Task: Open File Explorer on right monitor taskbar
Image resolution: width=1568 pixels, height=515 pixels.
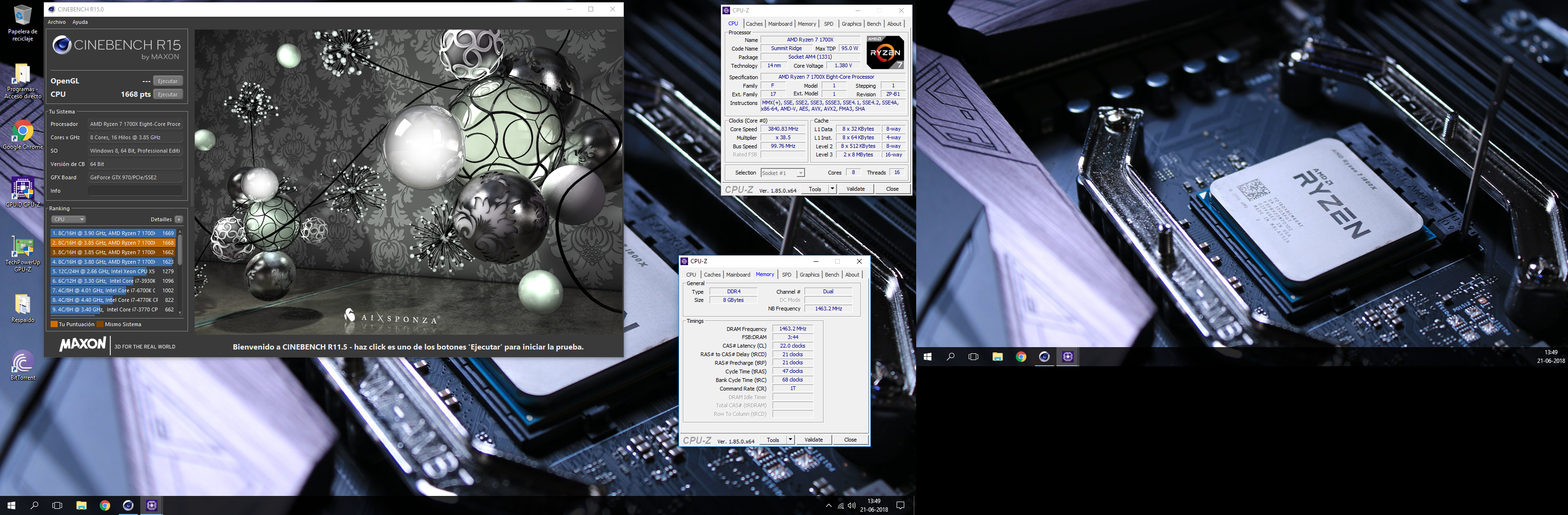Action: [998, 357]
